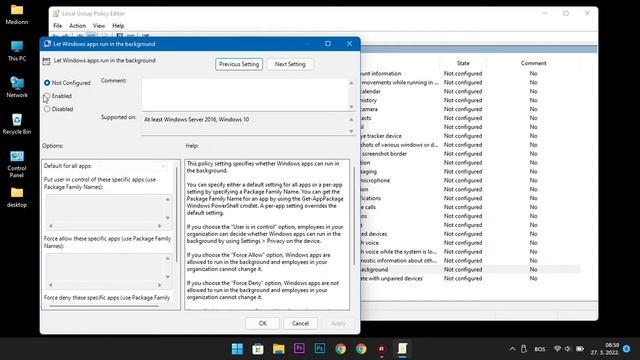The width and height of the screenshot is (640, 360).
Task: Cancel the policy setting dialog
Action: (300, 323)
